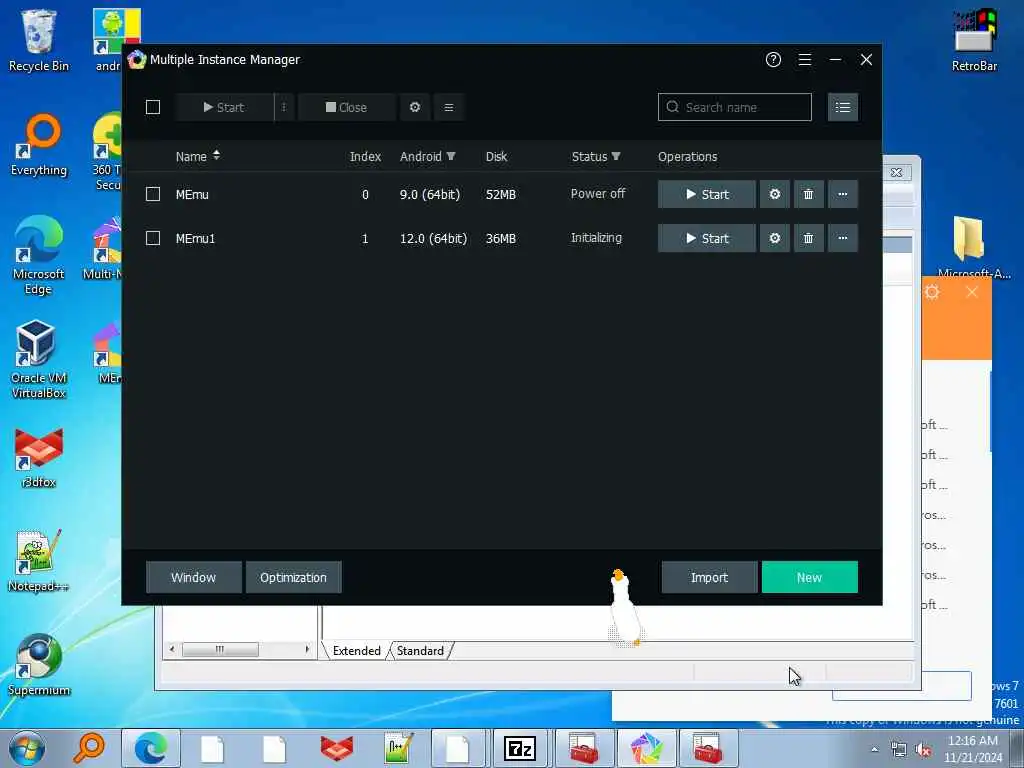Open the Everything desktop shortcut
This screenshot has width=1024, height=768.
click(39, 145)
